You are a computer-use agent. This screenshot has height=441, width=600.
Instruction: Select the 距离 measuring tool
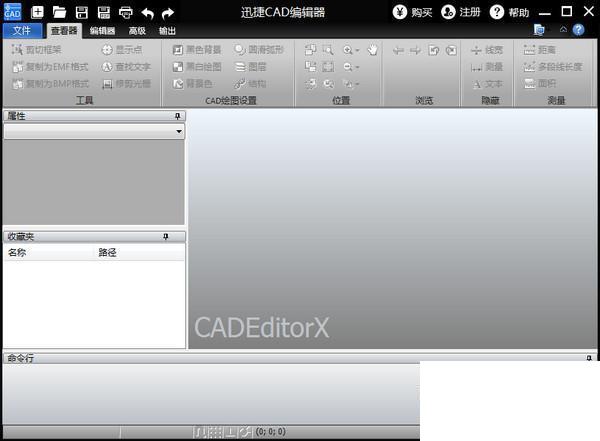(539, 50)
